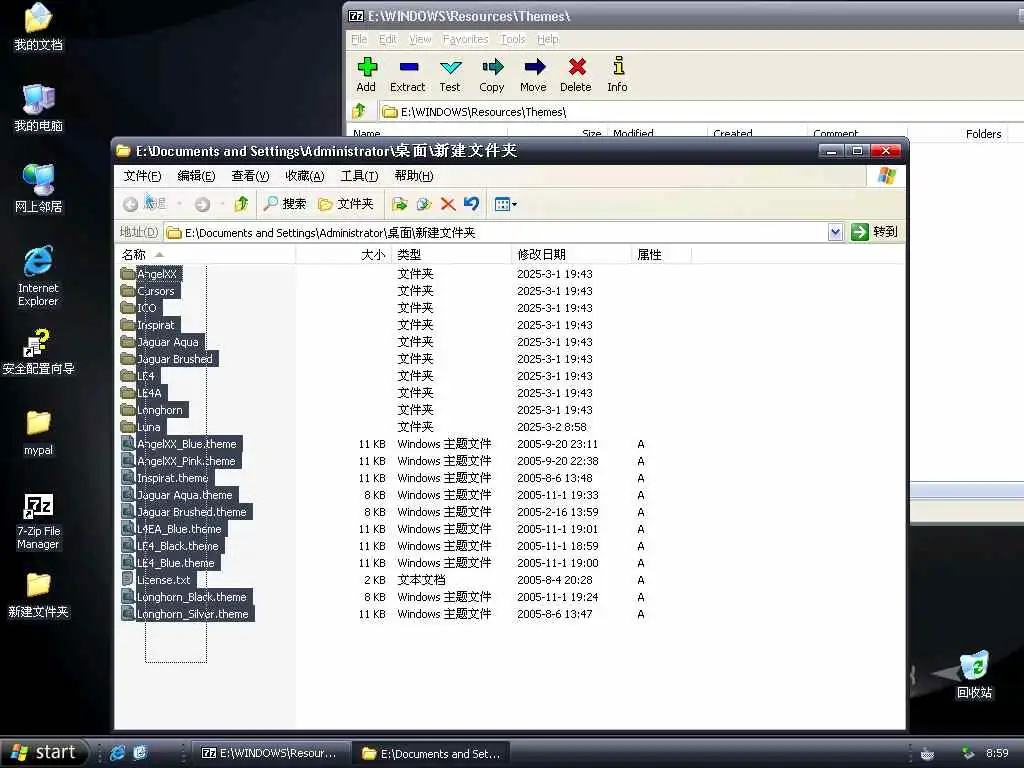Sort by the 大小 column header
The height and width of the screenshot is (768, 1024).
tap(344, 255)
